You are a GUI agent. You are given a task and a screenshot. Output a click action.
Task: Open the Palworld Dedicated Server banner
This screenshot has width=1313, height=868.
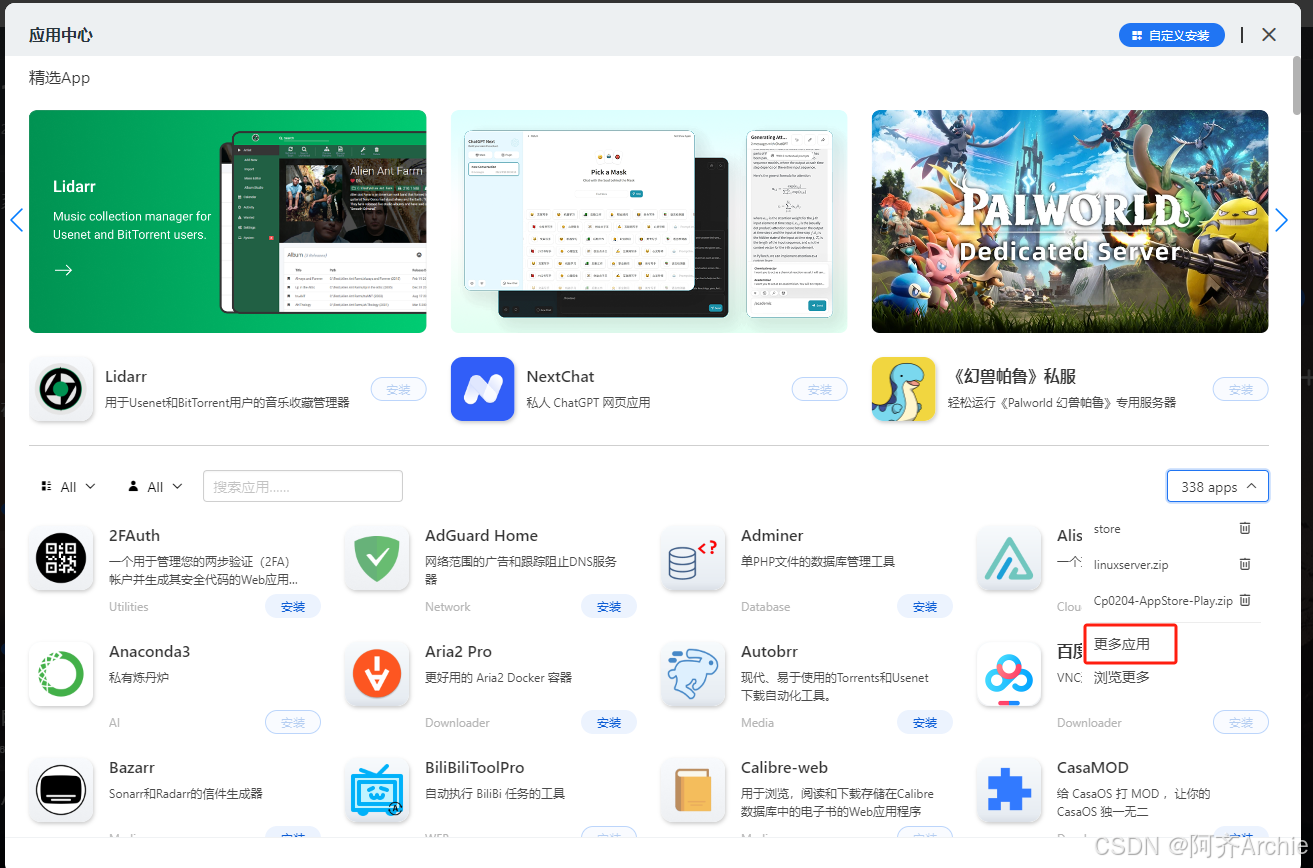(x=1070, y=221)
